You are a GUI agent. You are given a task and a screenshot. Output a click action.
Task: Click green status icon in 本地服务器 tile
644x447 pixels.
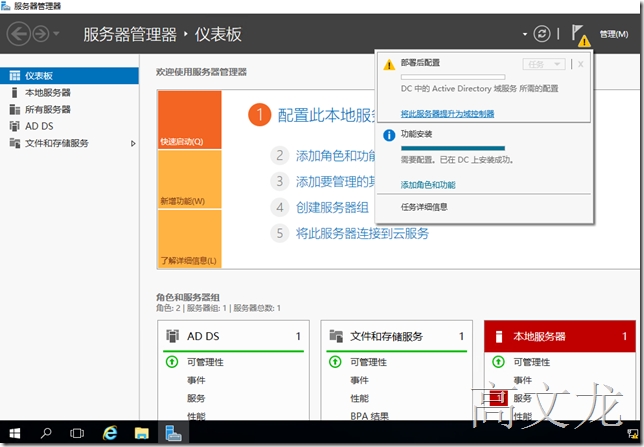(x=498, y=362)
